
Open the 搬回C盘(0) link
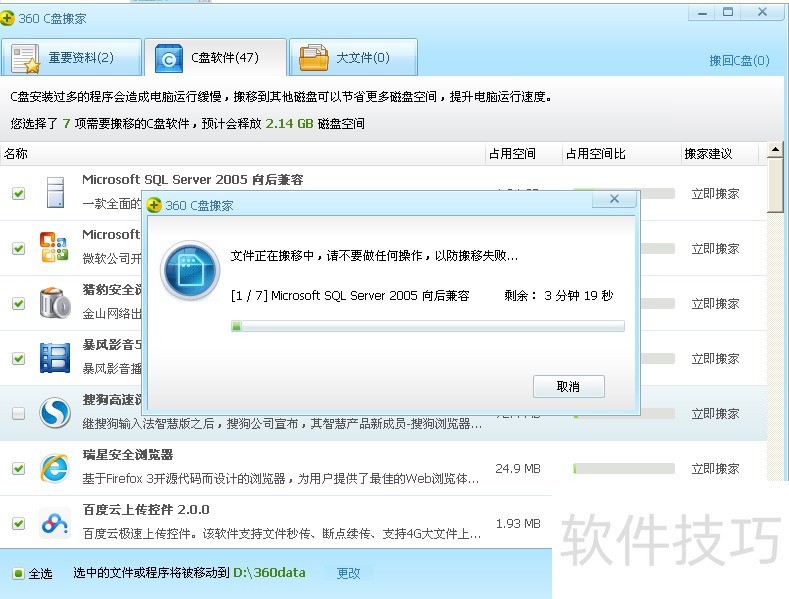739,60
